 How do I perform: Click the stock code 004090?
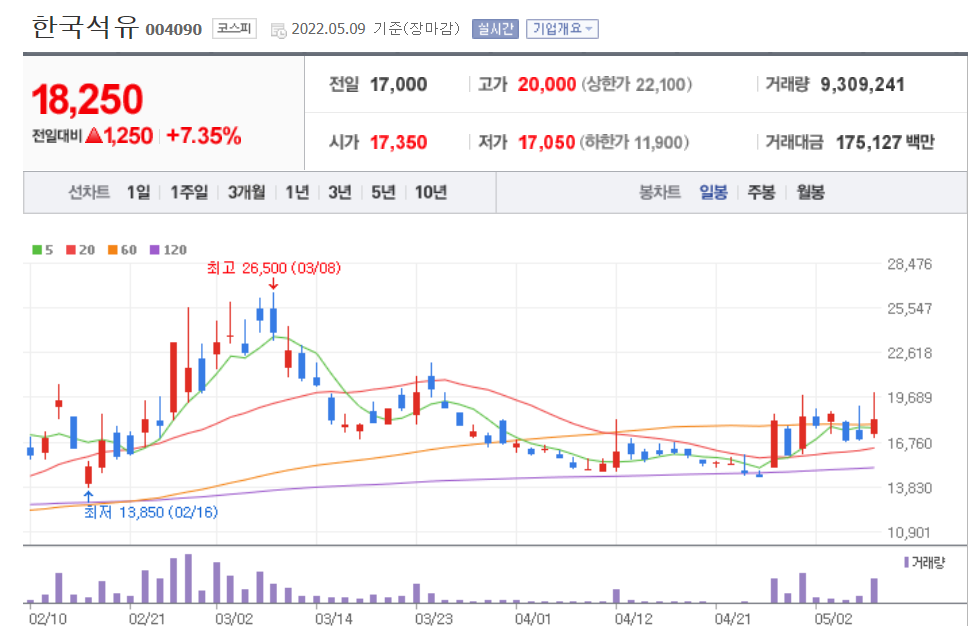click(x=173, y=30)
